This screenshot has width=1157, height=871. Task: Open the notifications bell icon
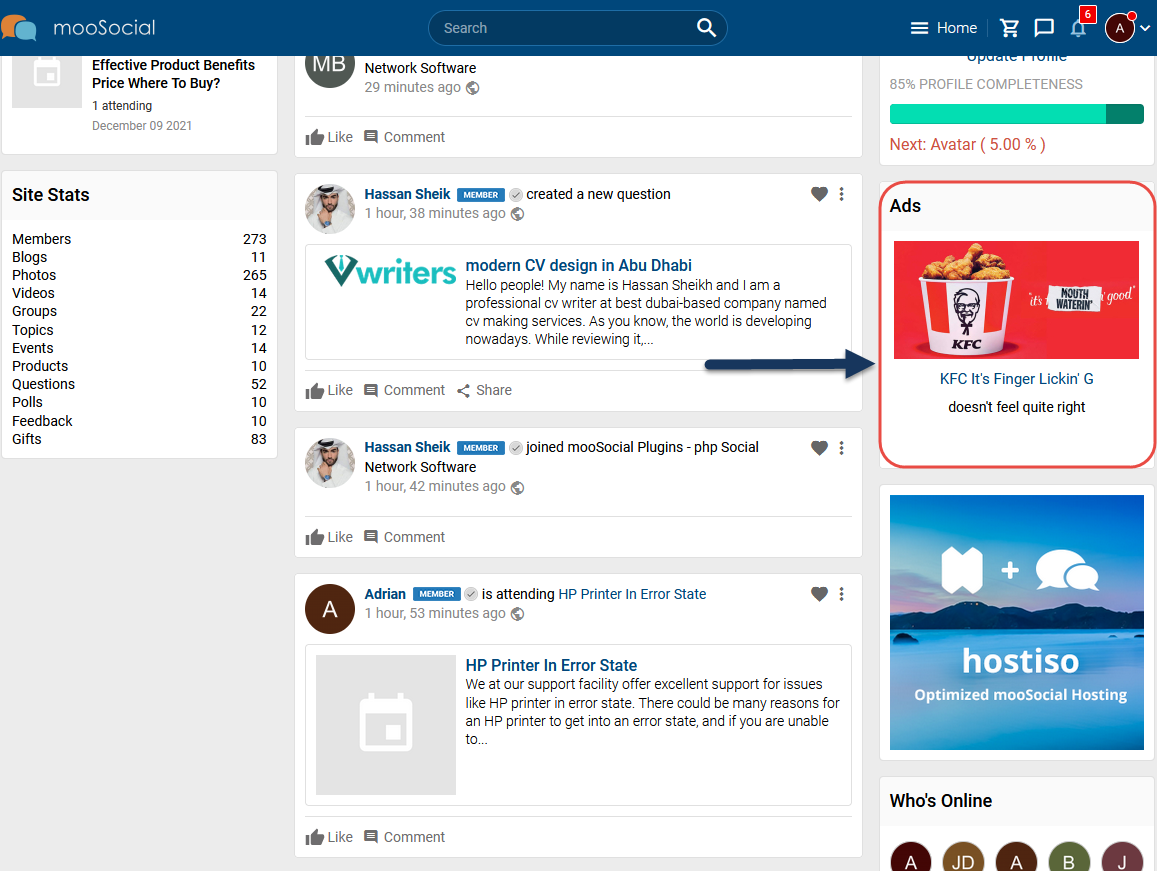pos(1078,28)
